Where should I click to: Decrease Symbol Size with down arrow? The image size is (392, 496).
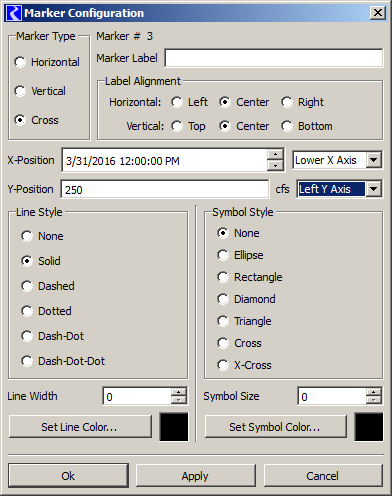click(374, 400)
